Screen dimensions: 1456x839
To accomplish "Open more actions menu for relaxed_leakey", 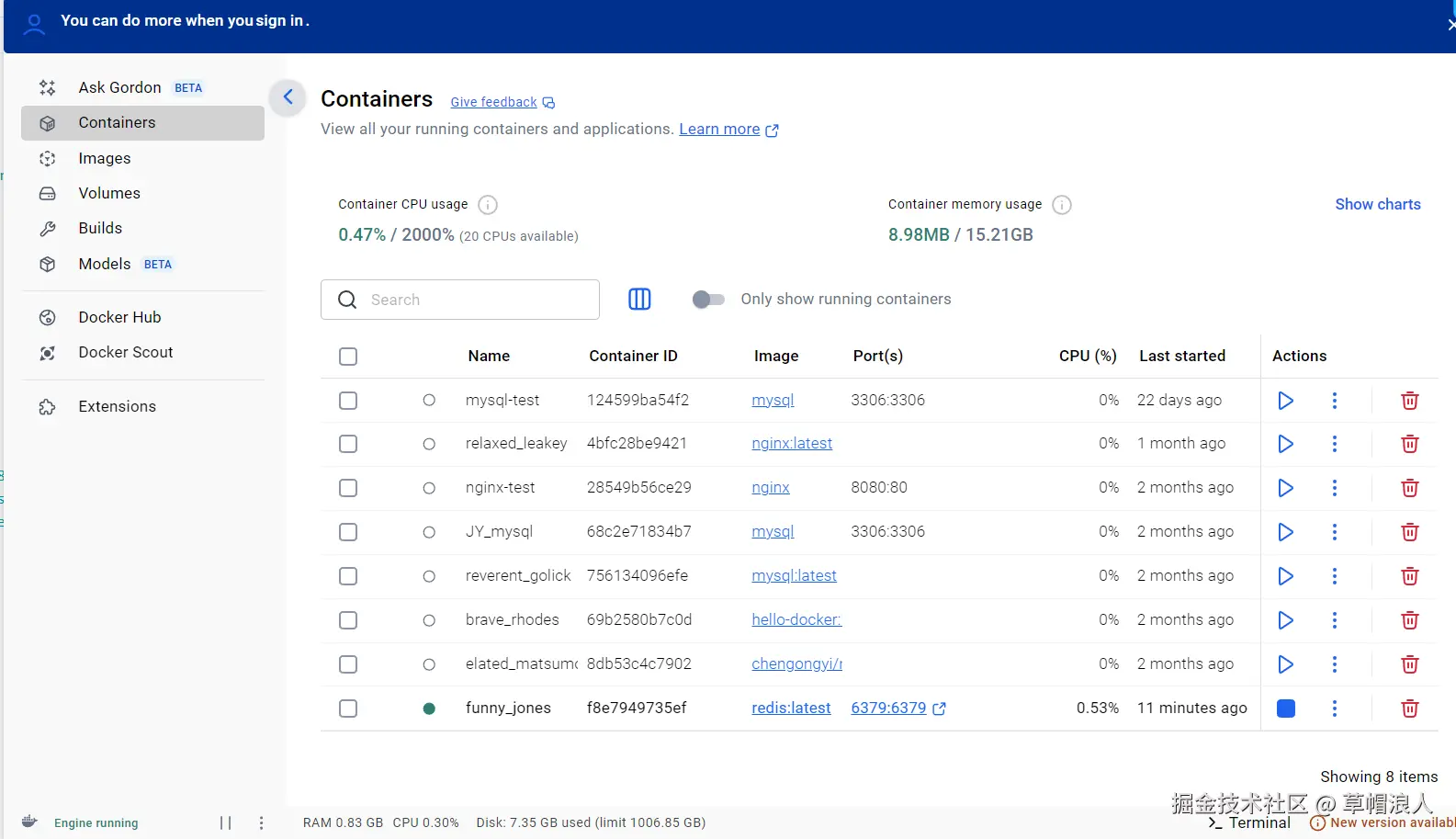I will pyautogui.click(x=1335, y=444).
